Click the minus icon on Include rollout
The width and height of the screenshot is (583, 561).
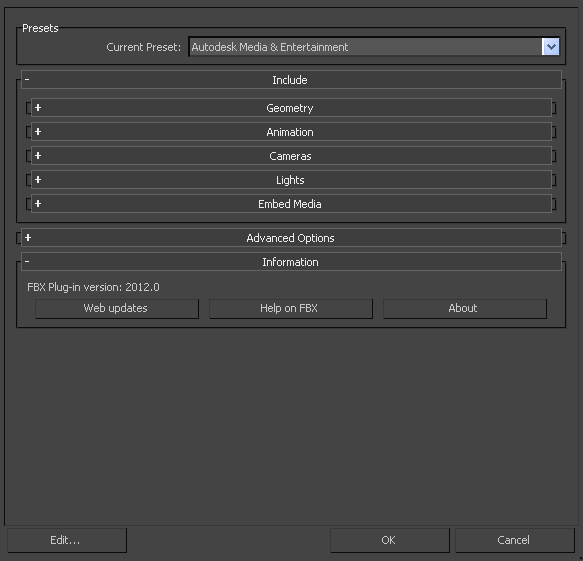click(x=27, y=79)
